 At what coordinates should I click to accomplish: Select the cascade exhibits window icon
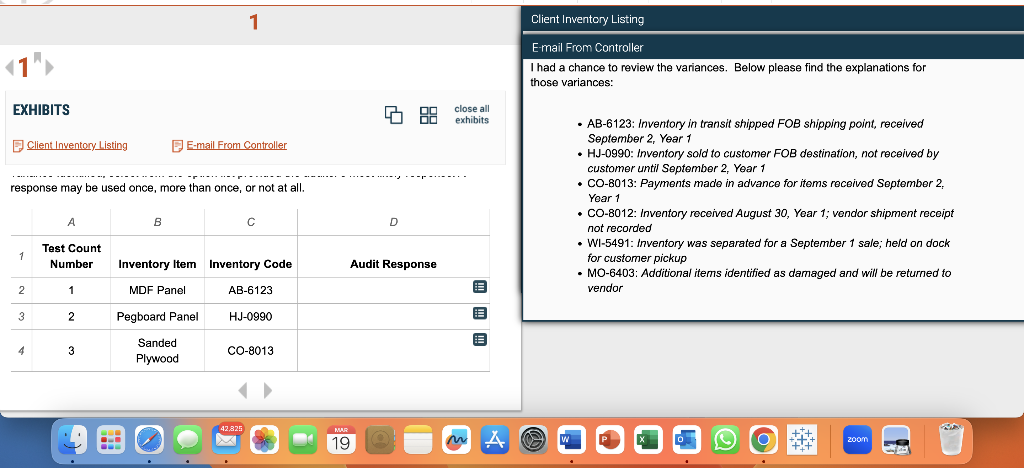coord(394,115)
